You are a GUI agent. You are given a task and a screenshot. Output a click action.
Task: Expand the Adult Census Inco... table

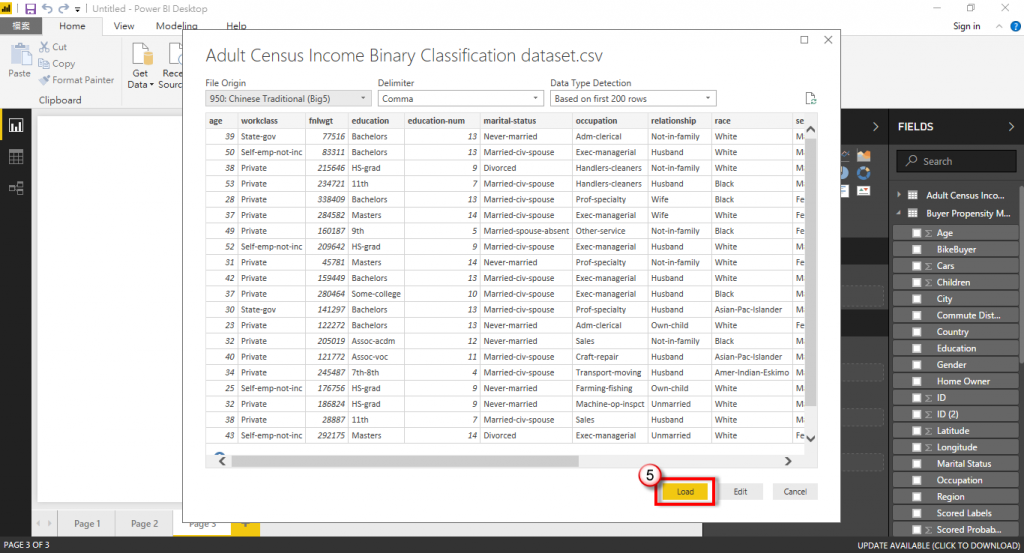[x=899, y=195]
